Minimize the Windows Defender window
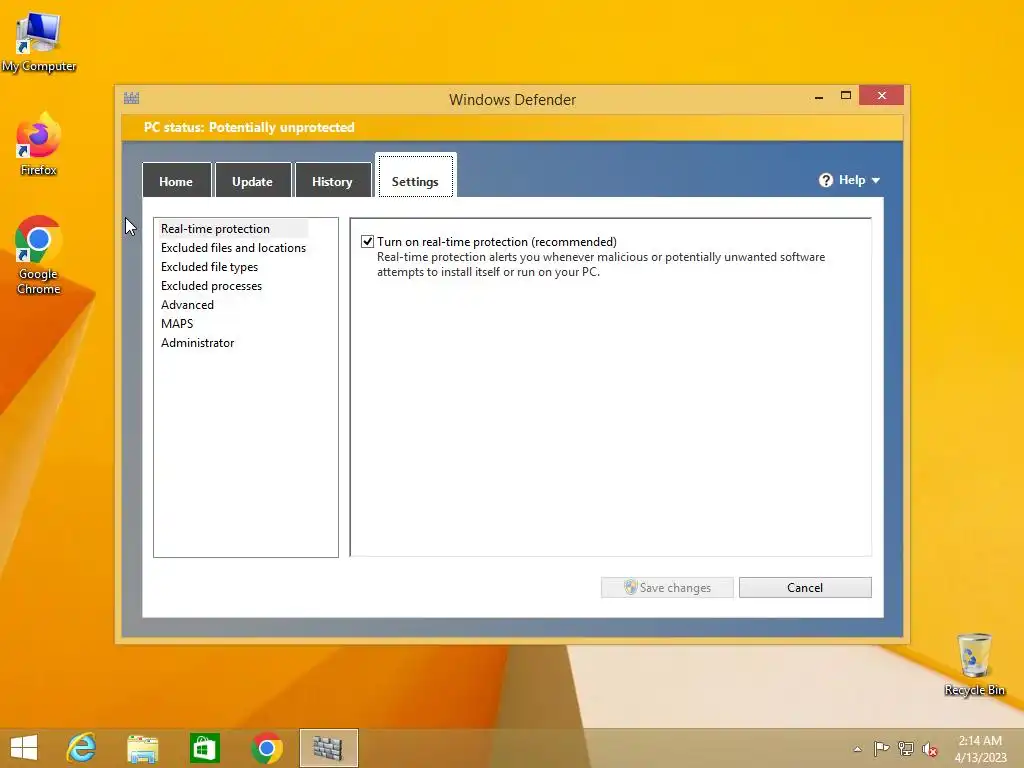The image size is (1024, 768). pos(819,97)
